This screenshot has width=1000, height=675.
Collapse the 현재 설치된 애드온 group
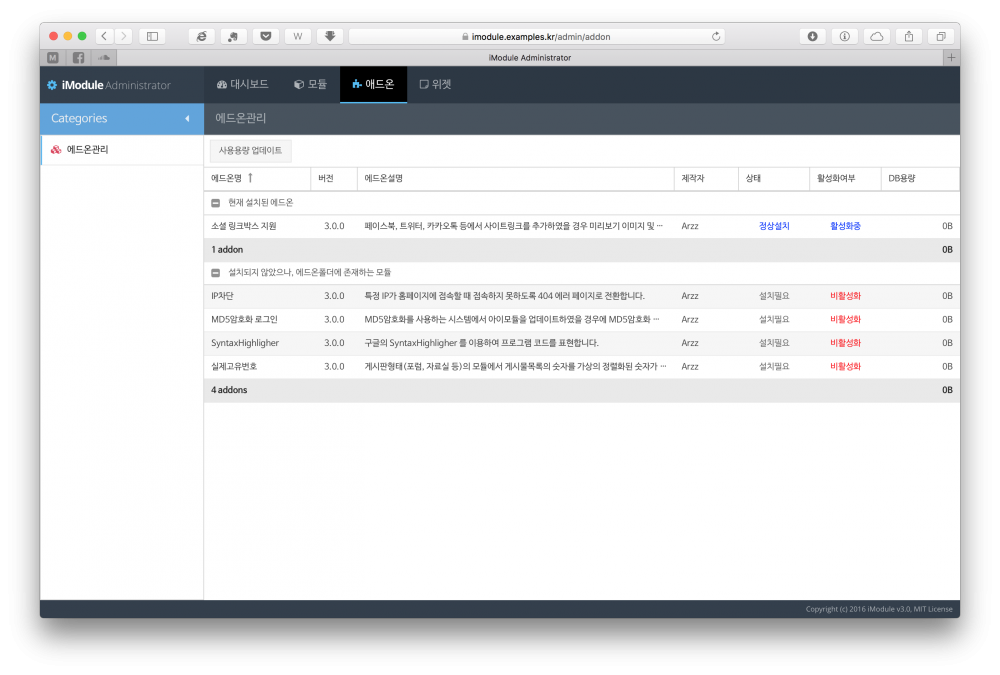click(215, 203)
